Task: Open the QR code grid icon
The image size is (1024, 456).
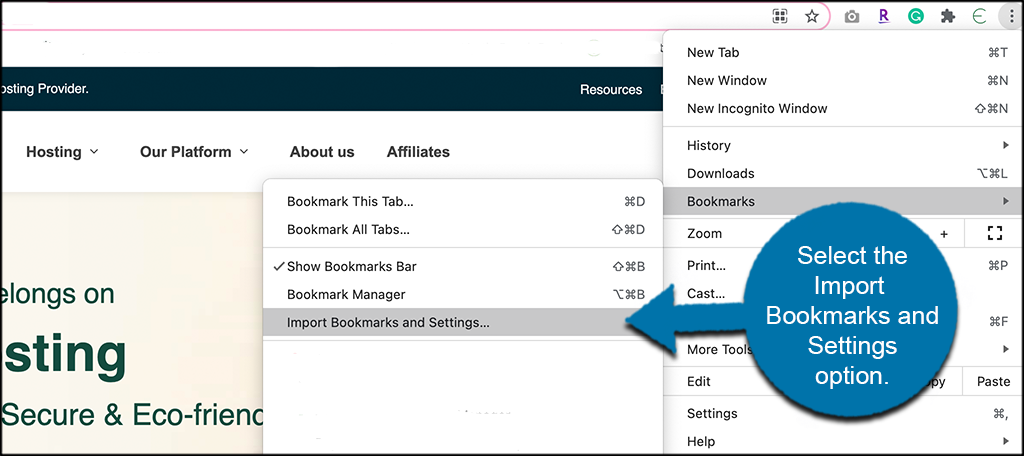Action: tap(781, 16)
